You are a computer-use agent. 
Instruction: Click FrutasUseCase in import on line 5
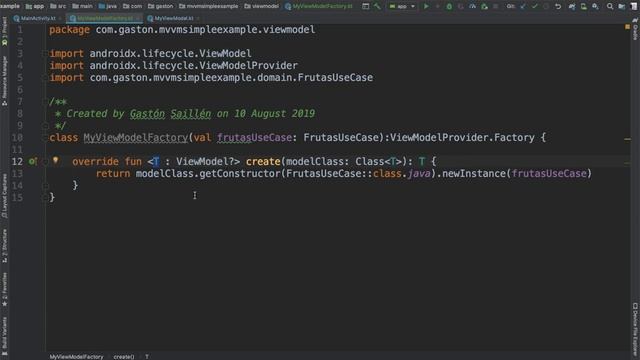click(335, 78)
